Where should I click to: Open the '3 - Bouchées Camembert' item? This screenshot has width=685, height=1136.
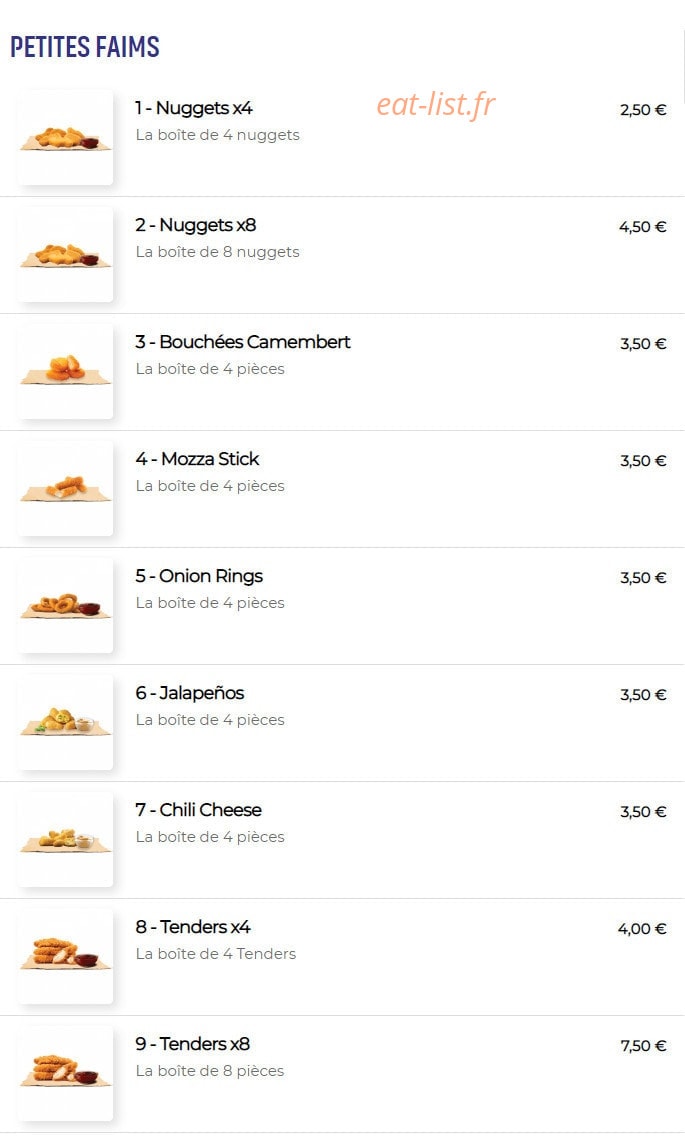coord(243,342)
